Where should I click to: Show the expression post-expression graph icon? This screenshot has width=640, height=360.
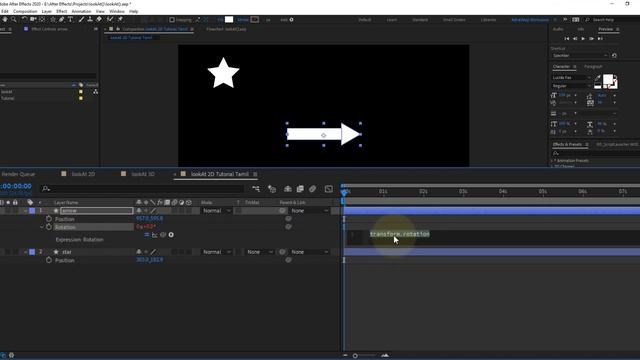154,235
